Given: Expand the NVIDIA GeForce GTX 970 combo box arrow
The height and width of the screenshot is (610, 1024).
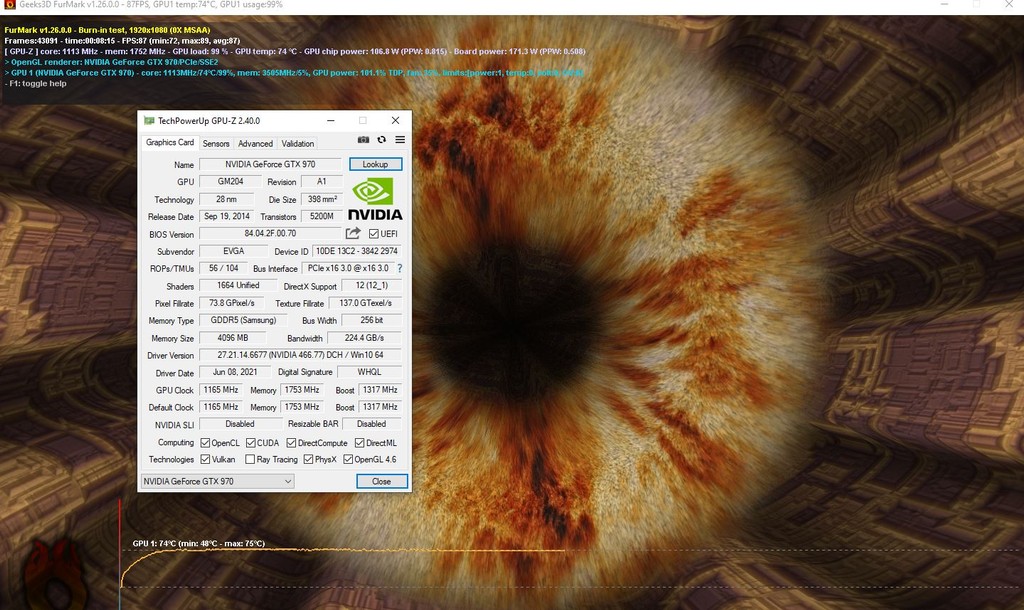Looking at the screenshot, I should pyautogui.click(x=287, y=481).
